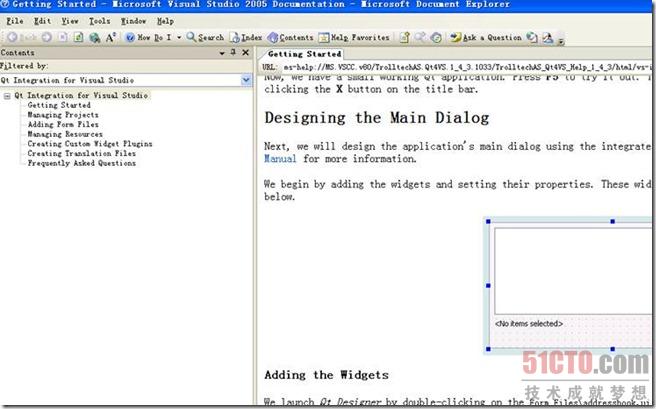
Task: Open the Edit menu
Action: pos(42,21)
